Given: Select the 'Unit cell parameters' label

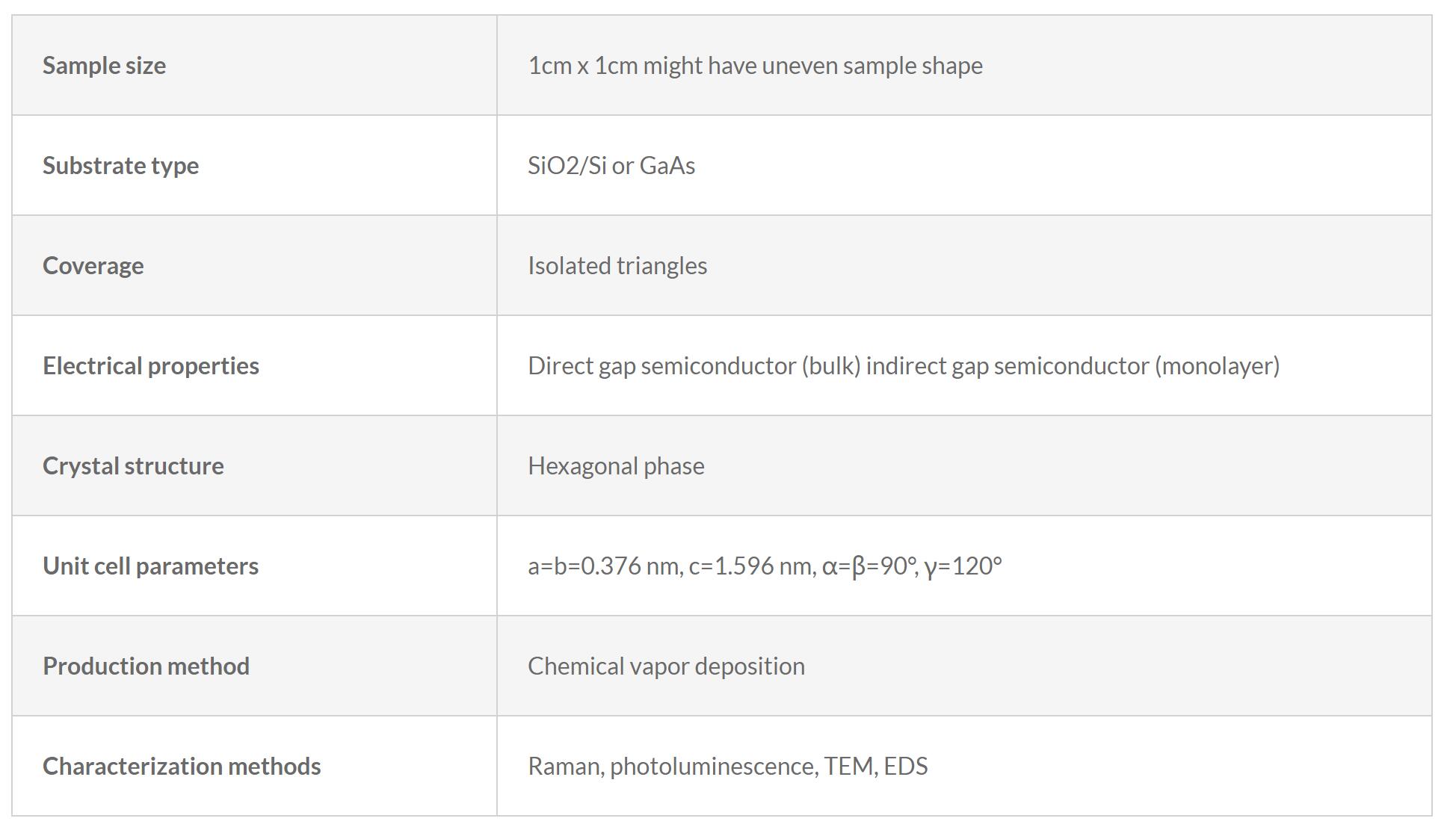Looking at the screenshot, I should click(x=150, y=566).
